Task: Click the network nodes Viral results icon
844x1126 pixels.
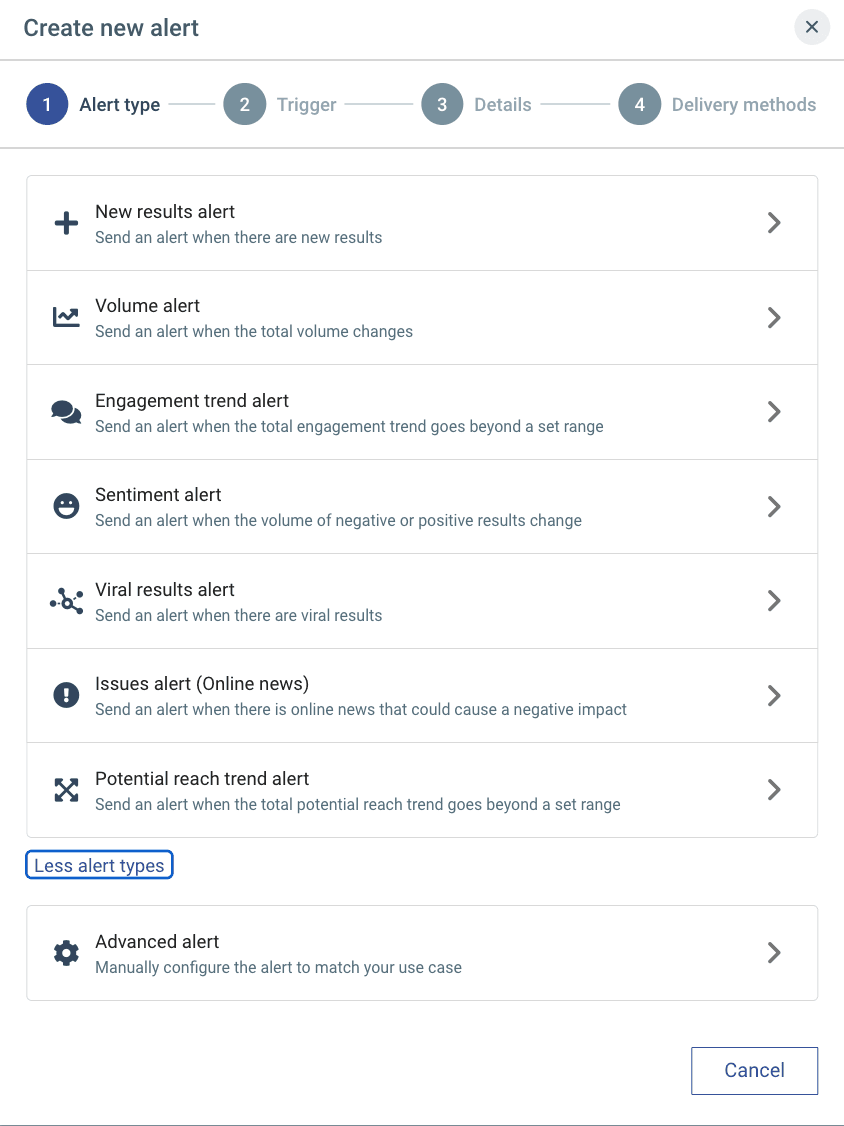Action: pos(66,601)
